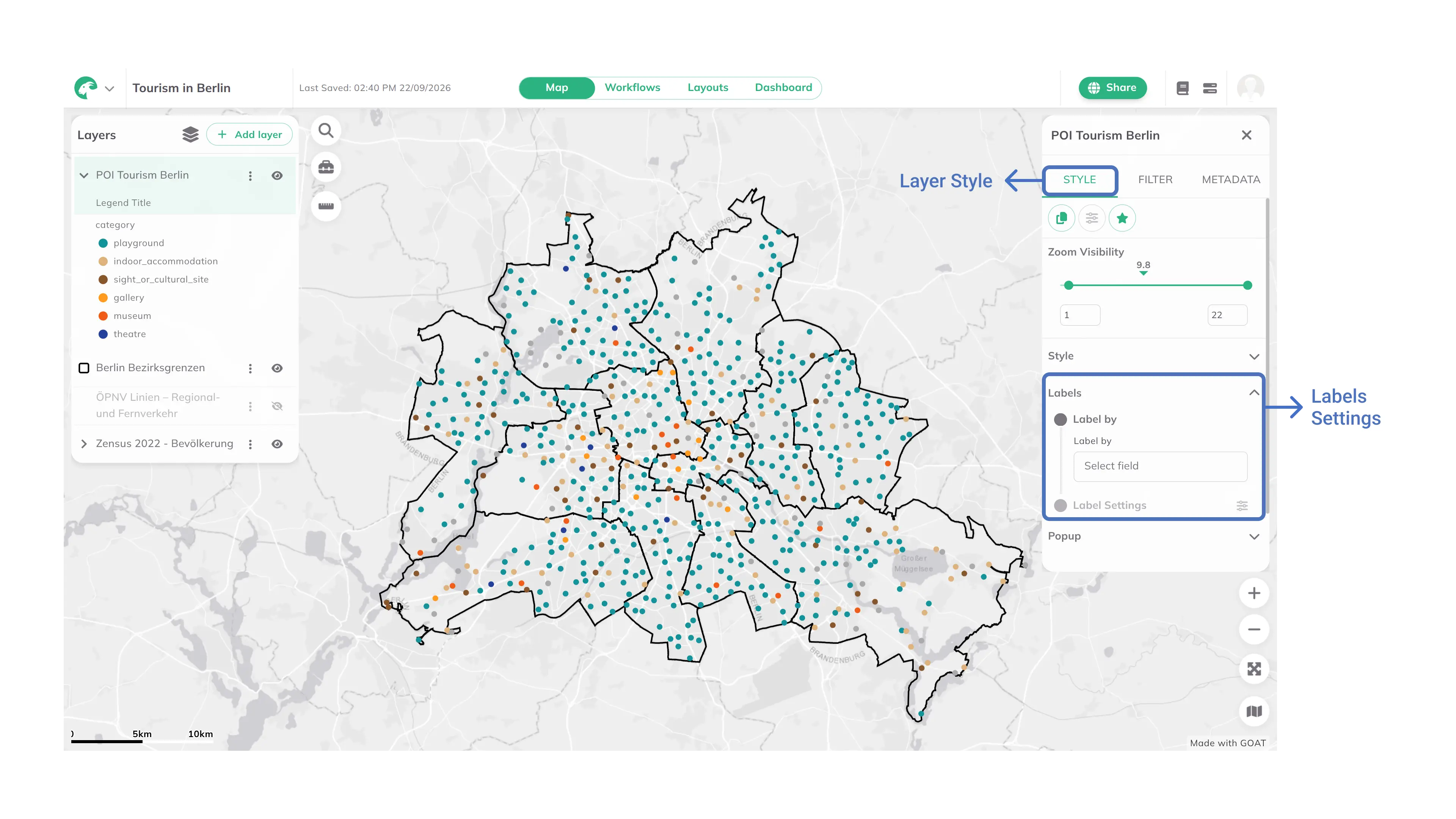
Task: Click the maximum zoom slider handle
Action: click(x=1247, y=286)
